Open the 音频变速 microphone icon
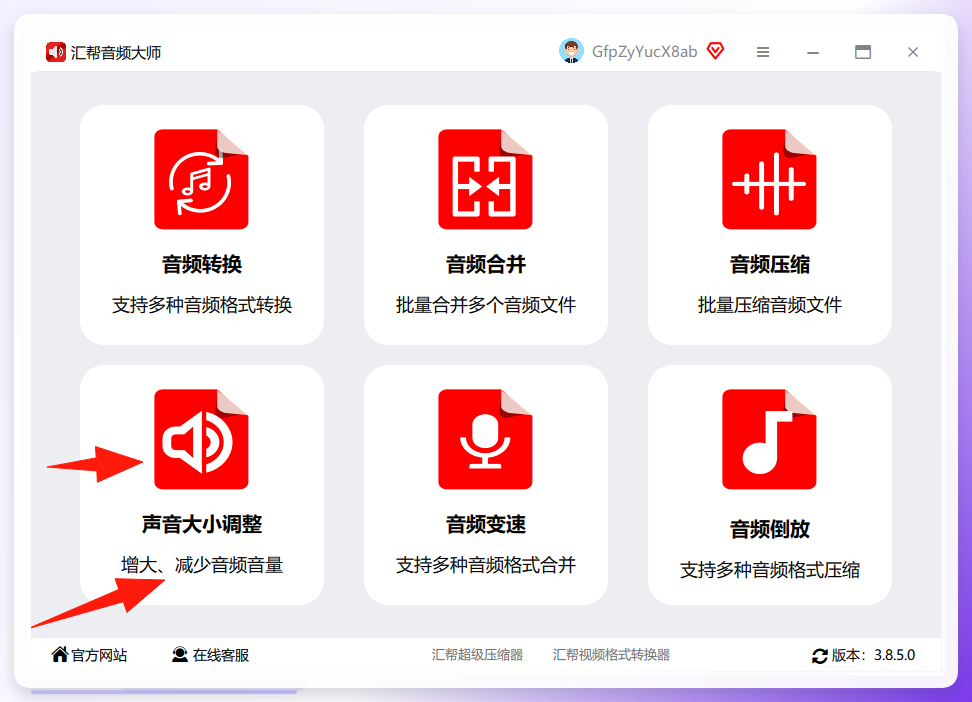The width and height of the screenshot is (972, 702). tap(485, 439)
